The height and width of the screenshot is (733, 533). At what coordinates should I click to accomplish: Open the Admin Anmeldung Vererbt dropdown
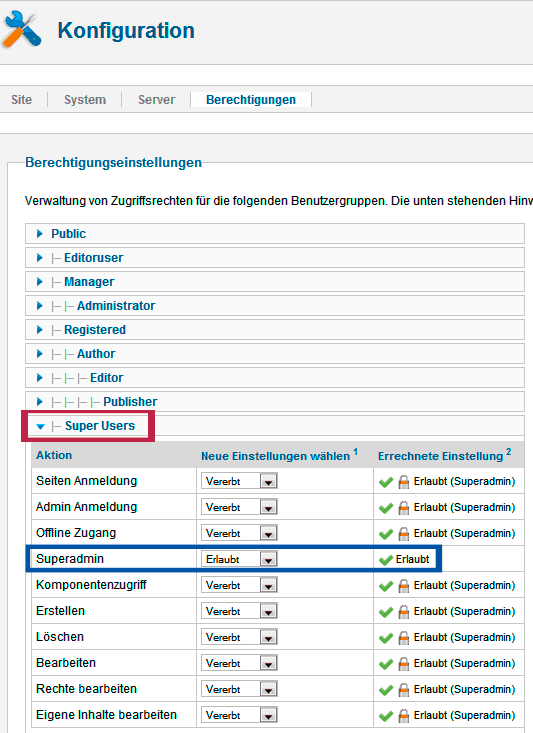point(239,507)
